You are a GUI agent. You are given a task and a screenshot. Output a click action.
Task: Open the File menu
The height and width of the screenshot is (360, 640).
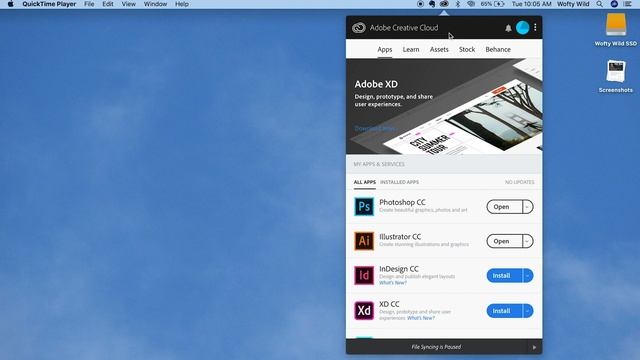point(89,4)
